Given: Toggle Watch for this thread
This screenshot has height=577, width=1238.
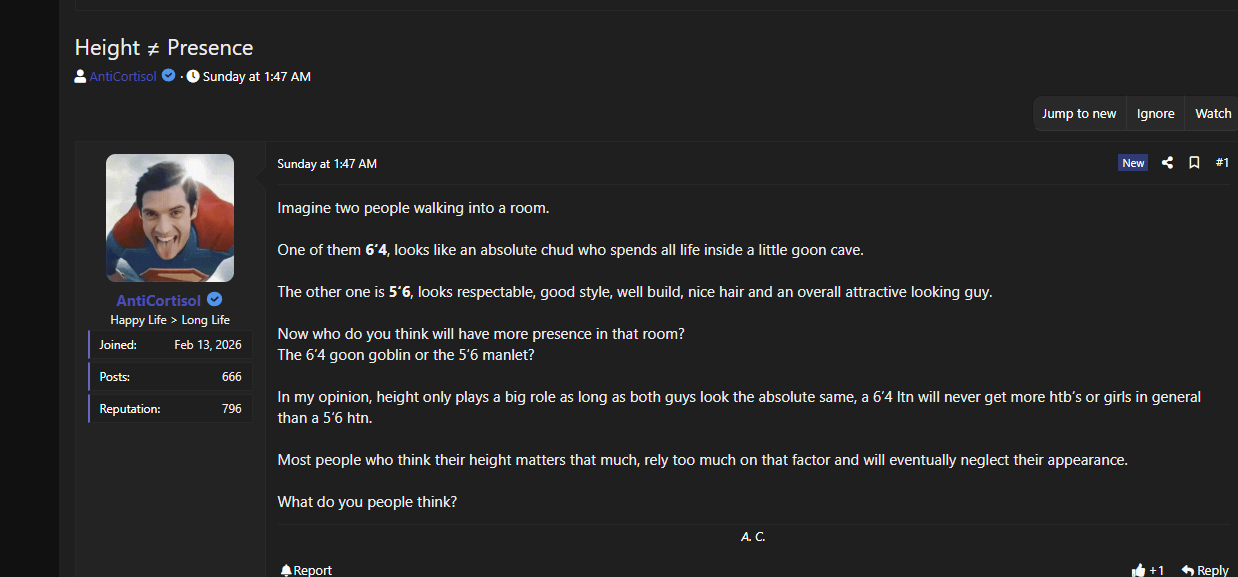Looking at the screenshot, I should (x=1212, y=114).
